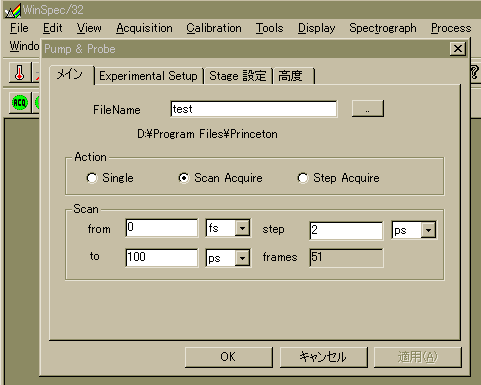Screen dimensions: 481x385
Task: Switch to the メイン tab
Action: (71, 75)
